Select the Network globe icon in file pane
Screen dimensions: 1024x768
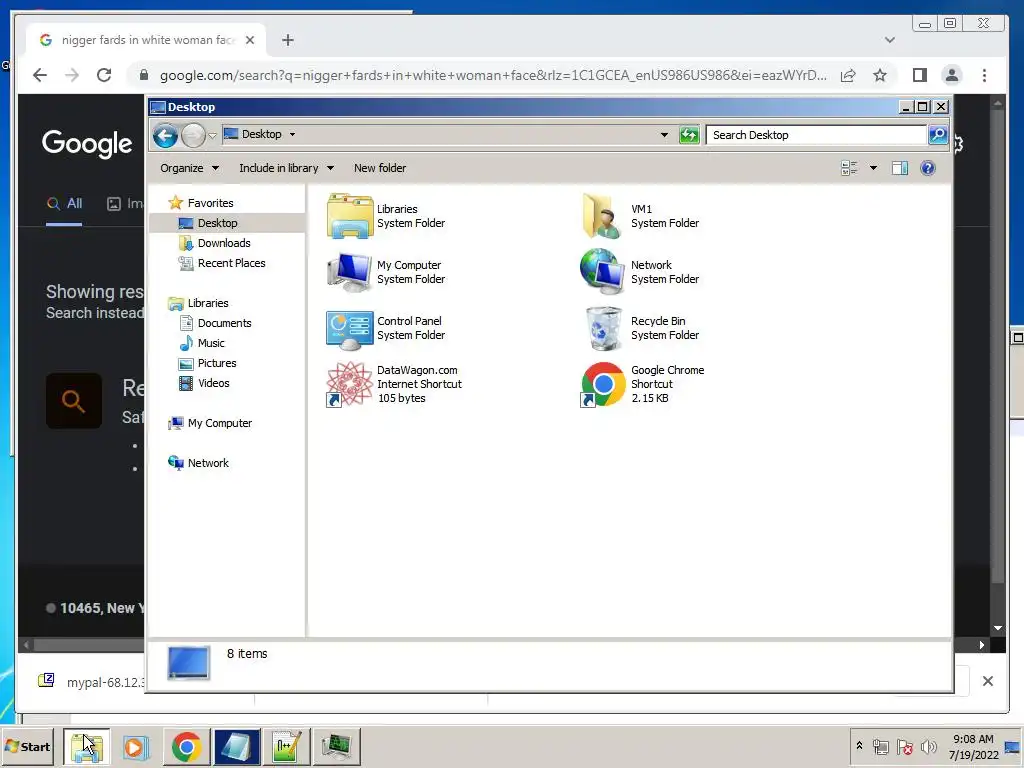[x=602, y=272]
